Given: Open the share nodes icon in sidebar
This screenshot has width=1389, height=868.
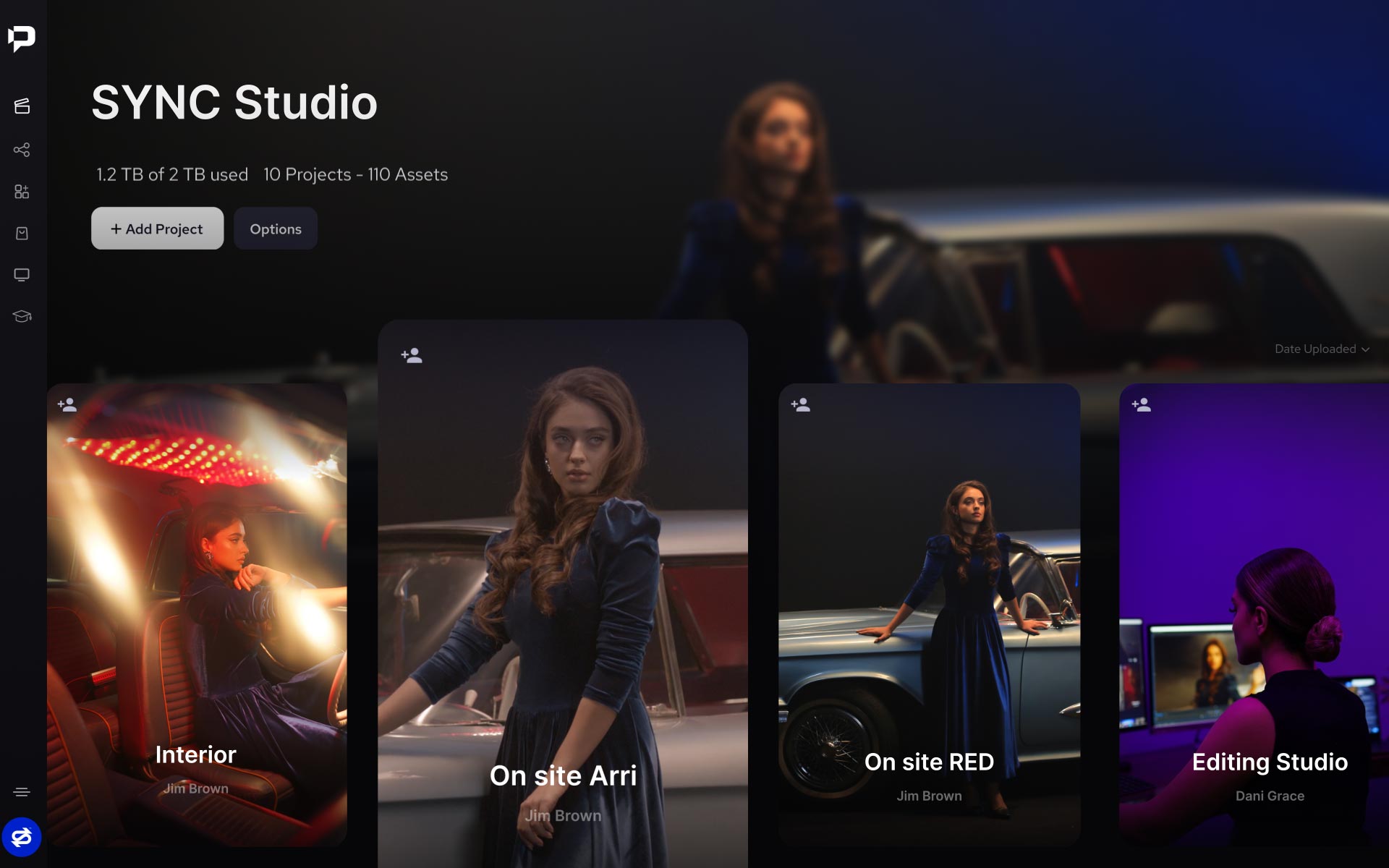Looking at the screenshot, I should [x=22, y=150].
